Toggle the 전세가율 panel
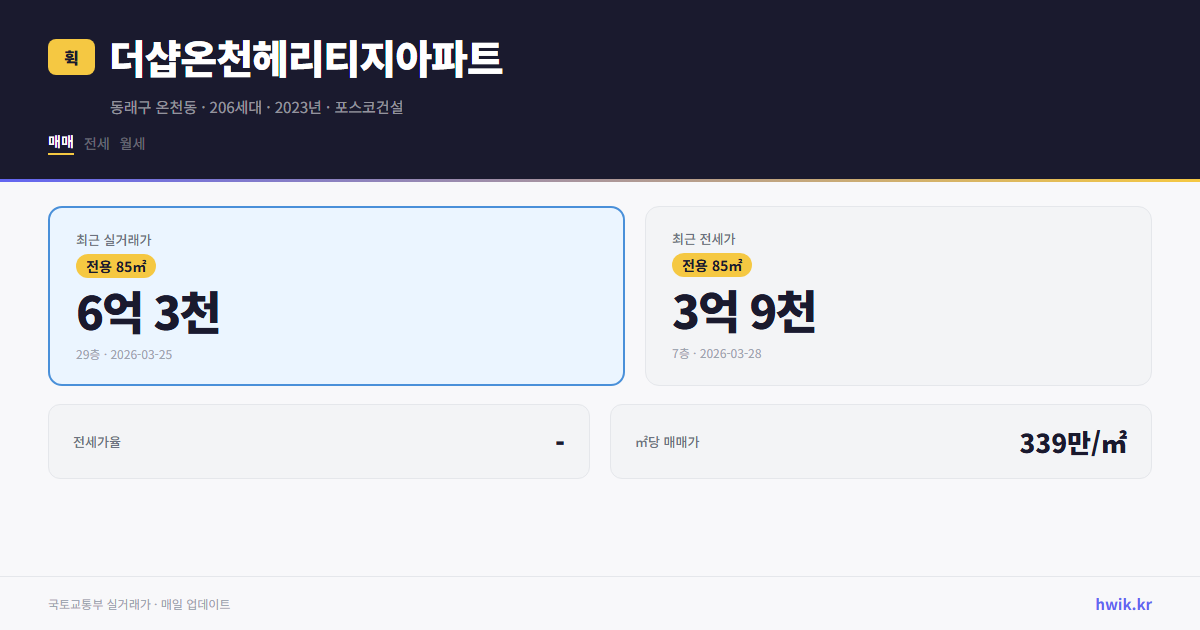 click(319, 441)
